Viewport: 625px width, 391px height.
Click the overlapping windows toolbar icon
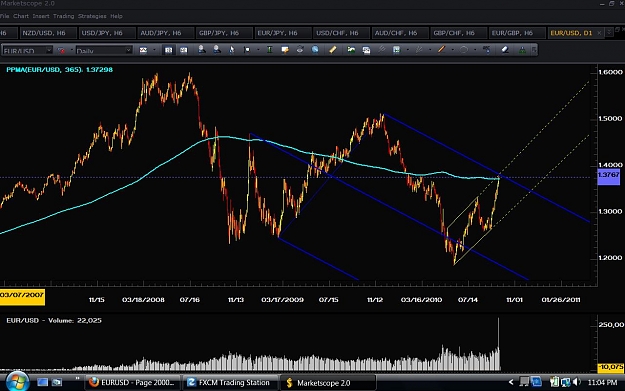tap(366, 50)
